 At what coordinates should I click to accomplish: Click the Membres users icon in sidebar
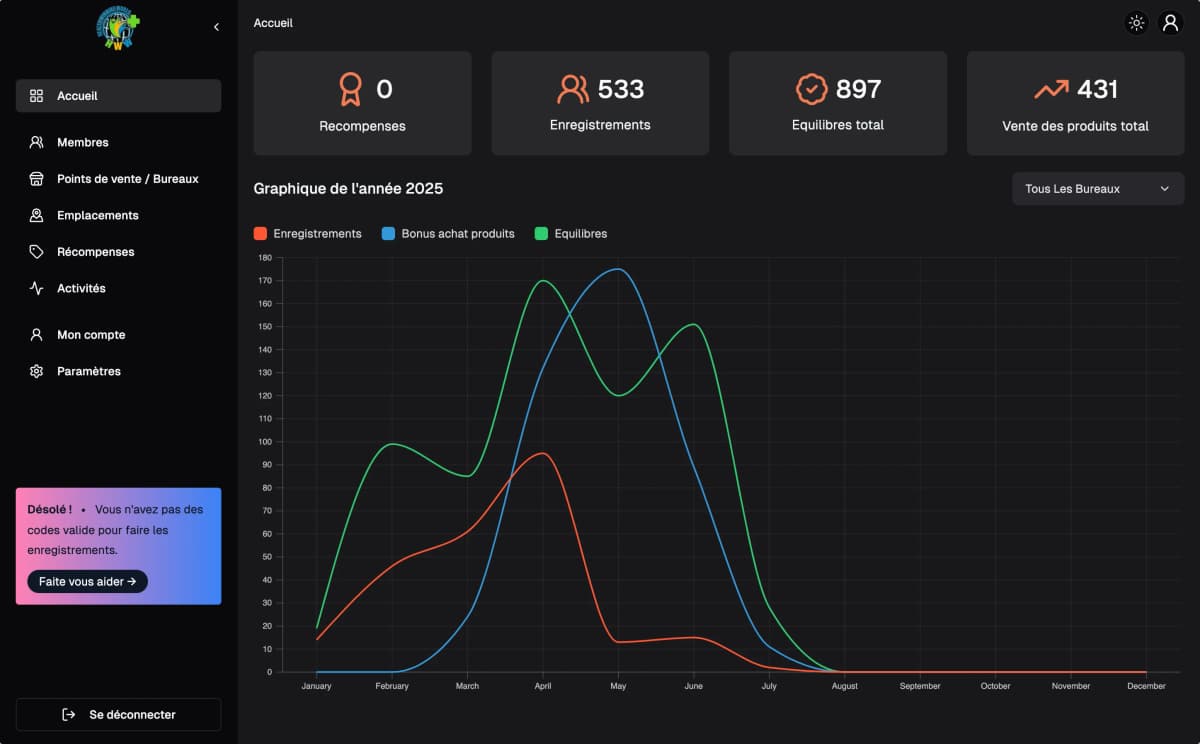pyautogui.click(x=37, y=142)
